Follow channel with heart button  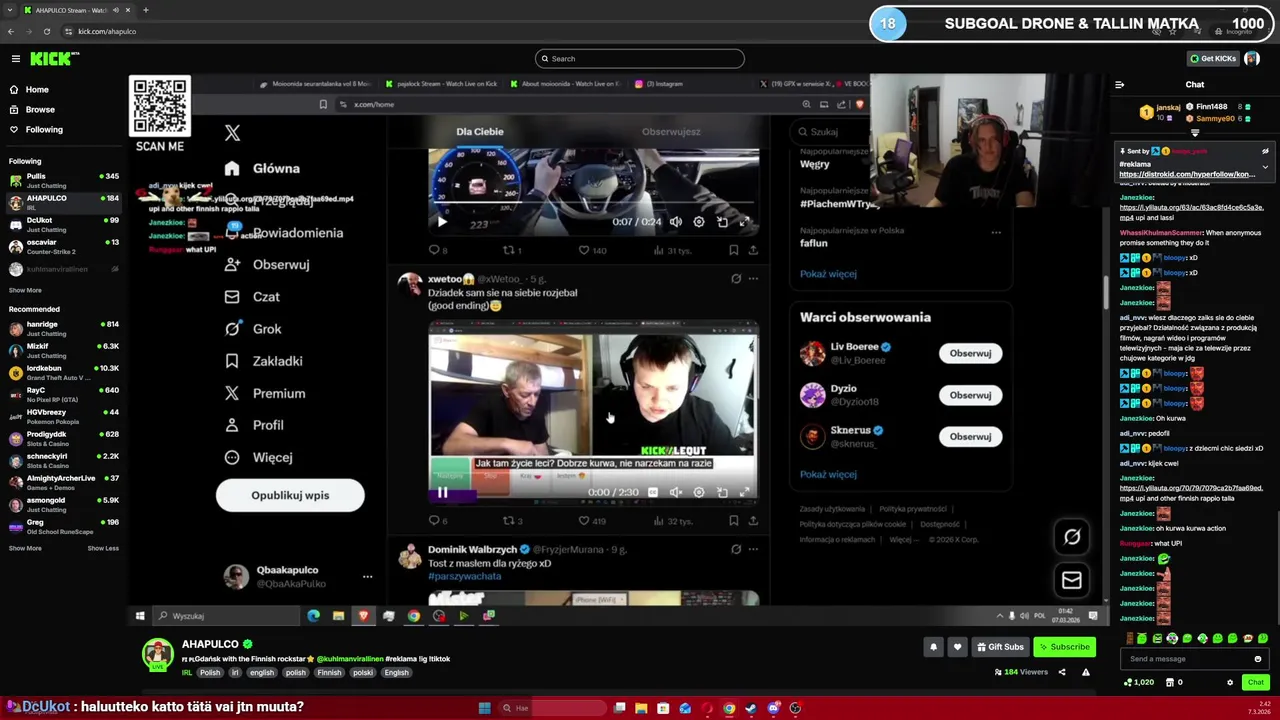tap(957, 647)
